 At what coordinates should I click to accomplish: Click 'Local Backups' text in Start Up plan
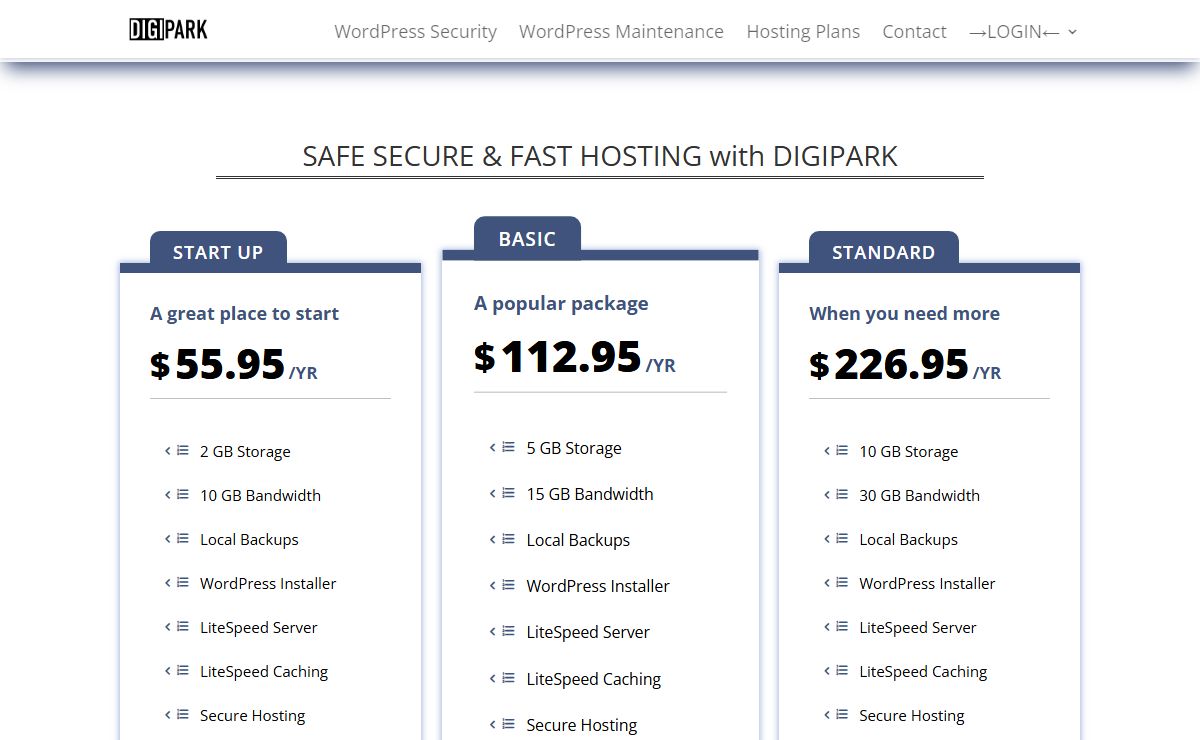249,539
